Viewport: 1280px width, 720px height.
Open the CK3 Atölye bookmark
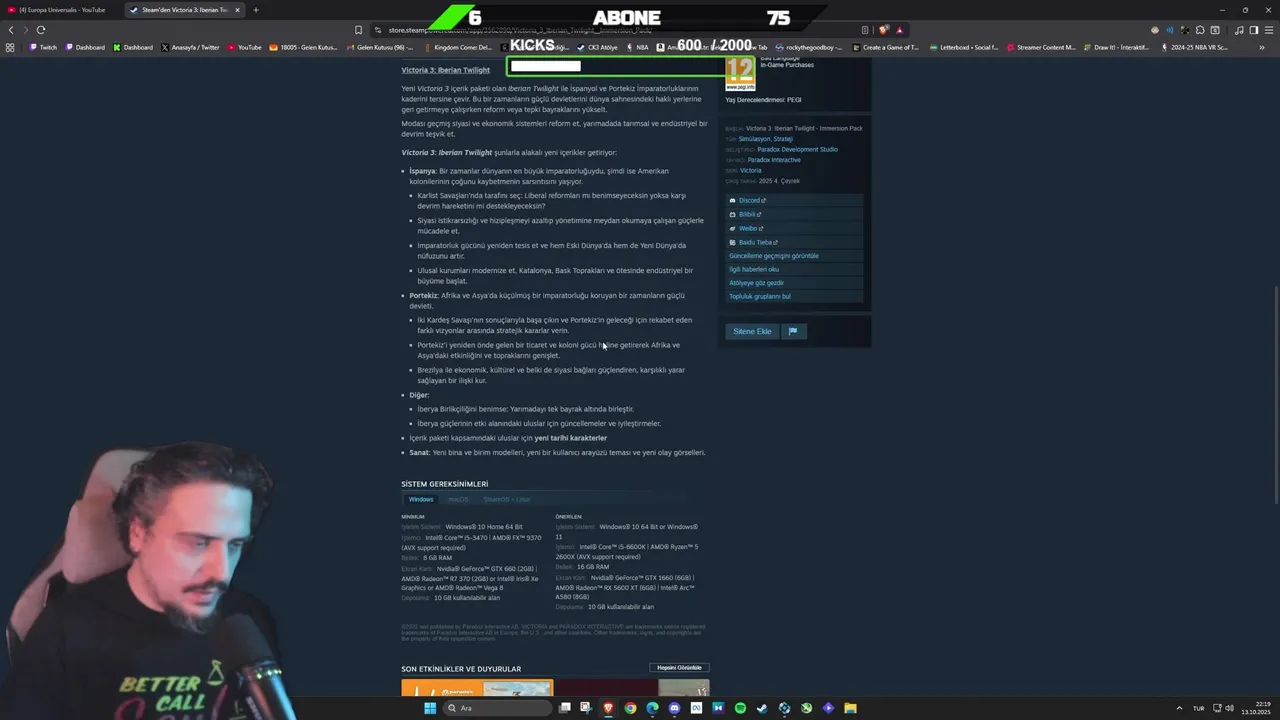[598, 47]
